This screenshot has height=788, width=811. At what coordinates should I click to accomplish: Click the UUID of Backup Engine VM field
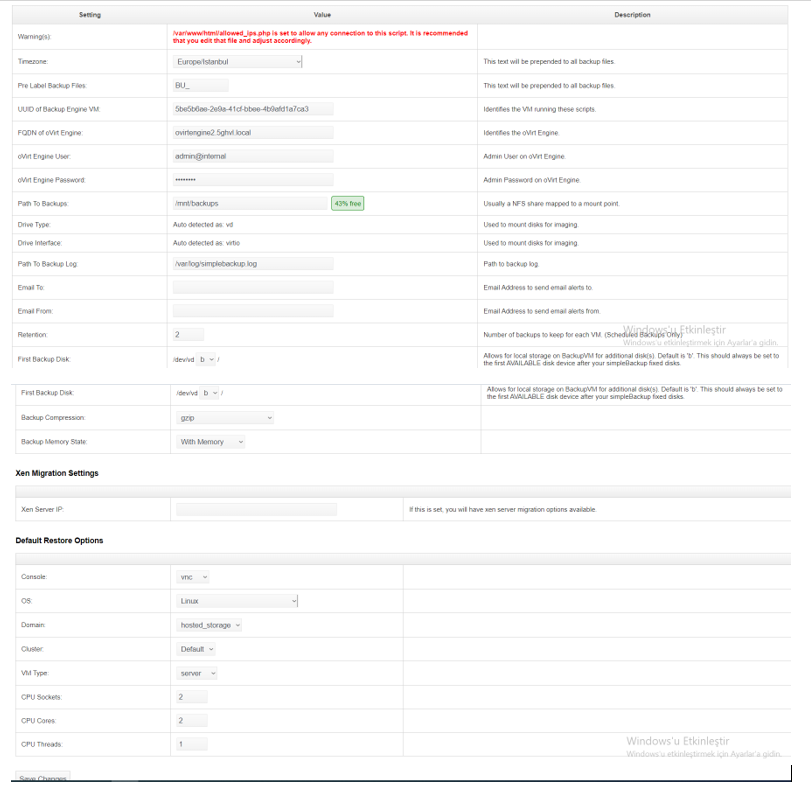pos(252,108)
